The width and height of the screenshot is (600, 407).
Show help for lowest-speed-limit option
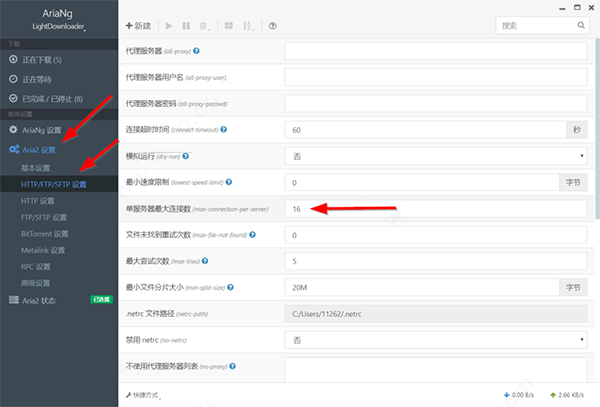(x=229, y=182)
